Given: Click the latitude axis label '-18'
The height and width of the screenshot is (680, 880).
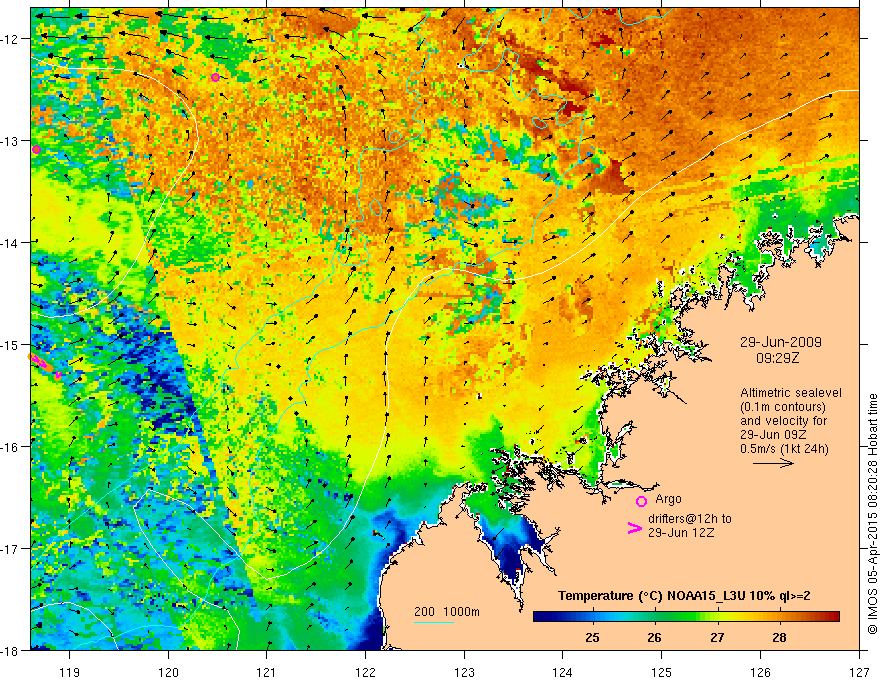Looking at the screenshot, I should point(10,650).
